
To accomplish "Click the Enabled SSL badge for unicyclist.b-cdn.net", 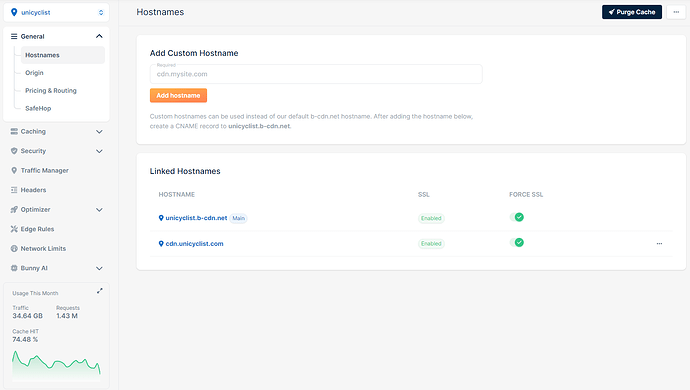I will click(x=431, y=218).
